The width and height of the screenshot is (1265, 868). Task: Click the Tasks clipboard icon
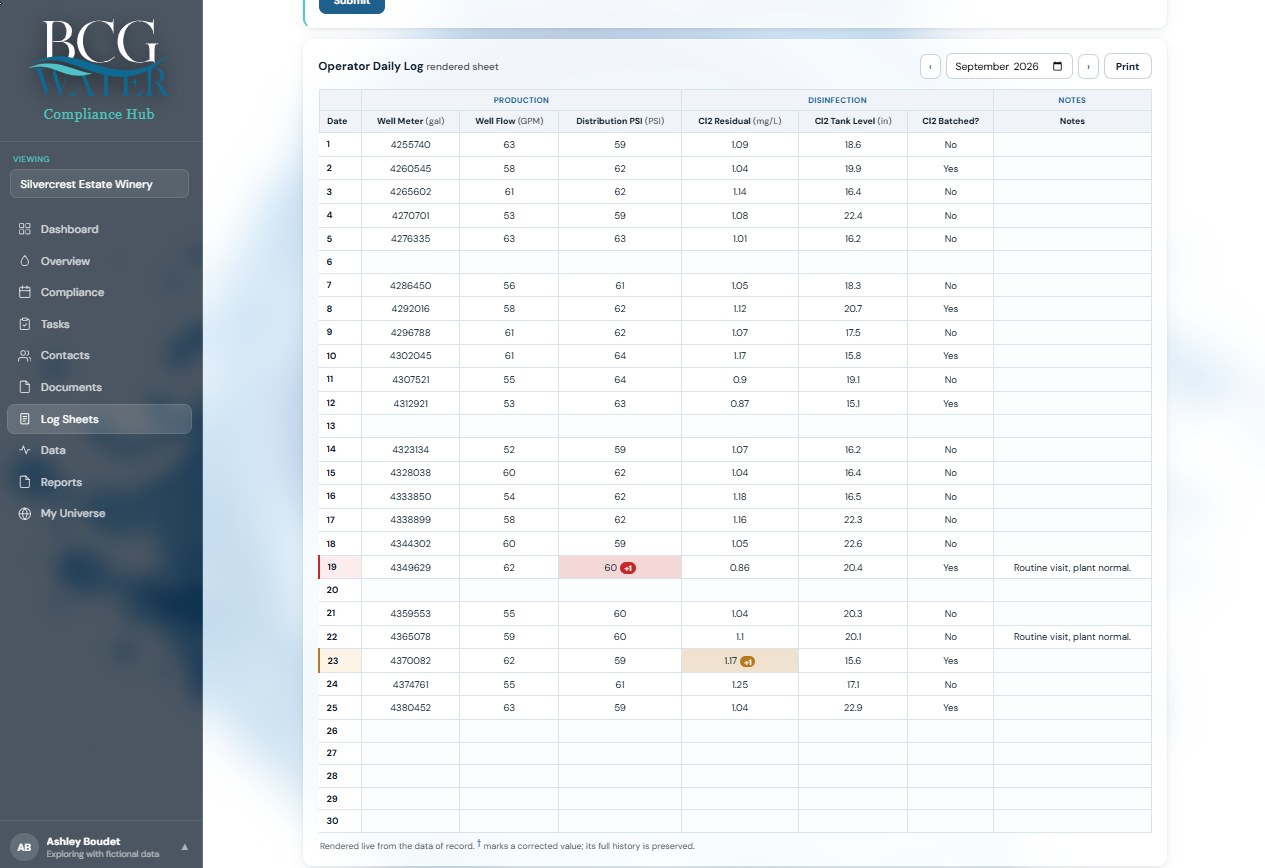tap(25, 324)
